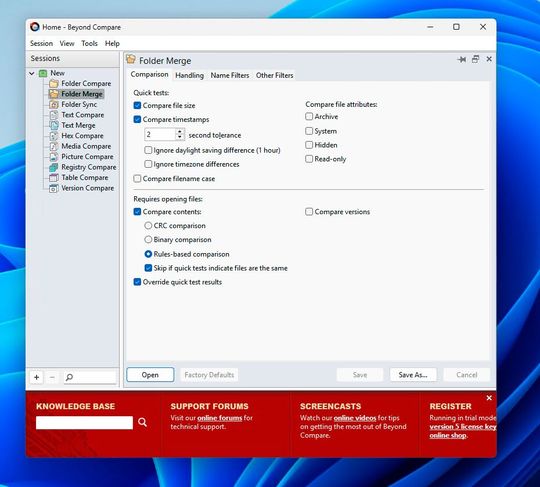Switch to the Handling tab
540x487 pixels.
189,75
